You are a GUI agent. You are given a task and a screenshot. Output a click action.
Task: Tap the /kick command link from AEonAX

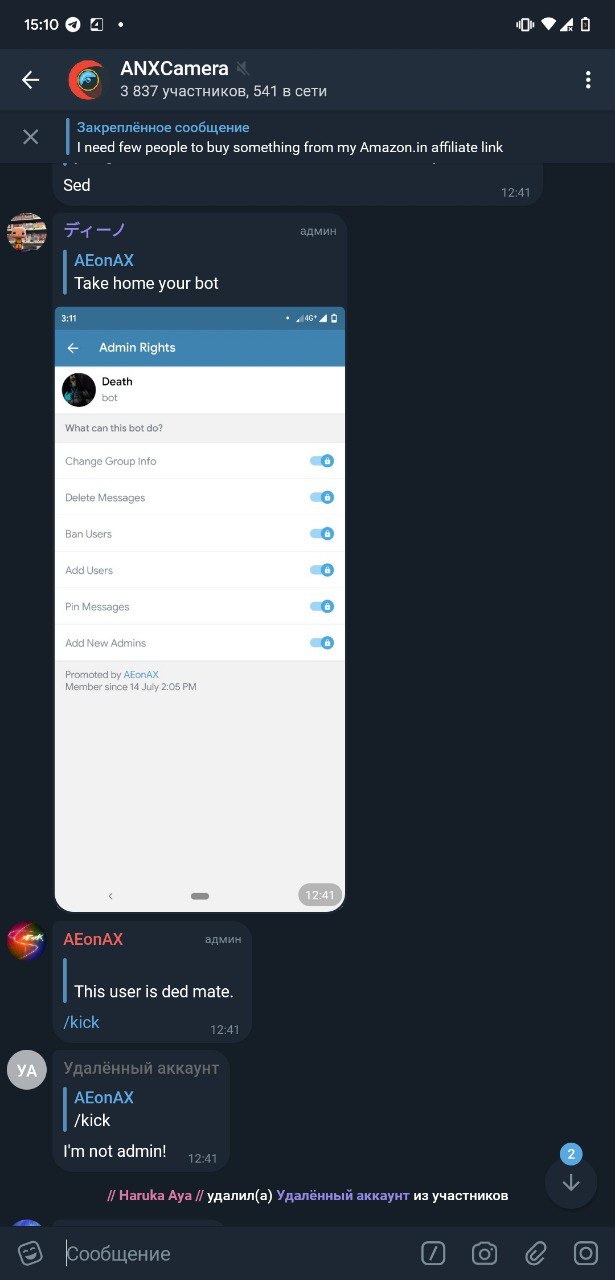coord(82,1022)
